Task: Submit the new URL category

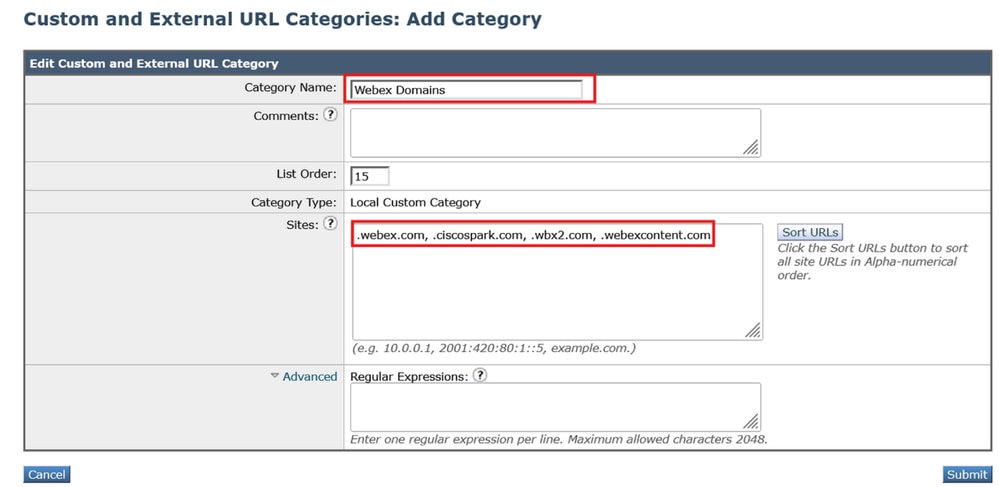Action: (x=966, y=475)
